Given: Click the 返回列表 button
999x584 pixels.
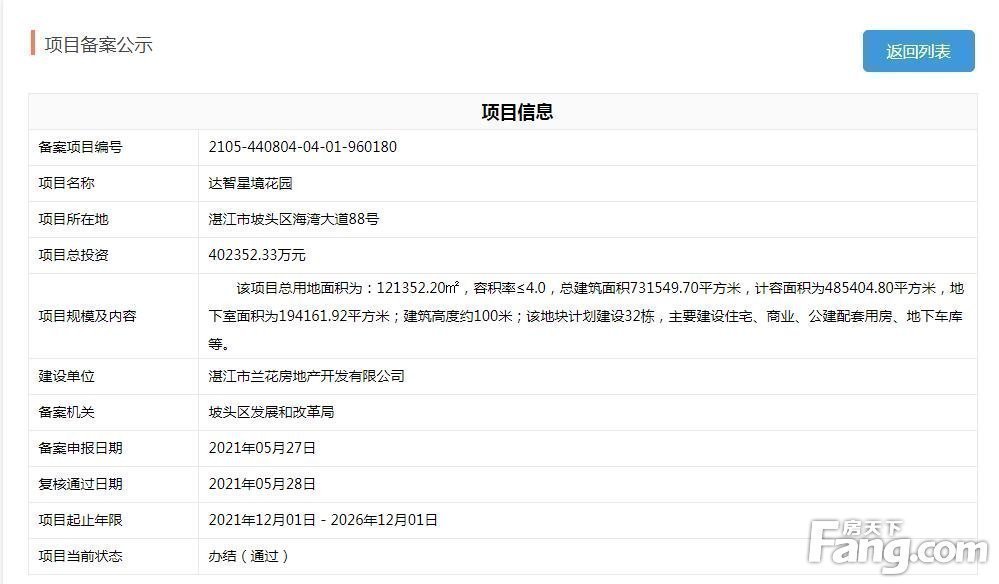Looking at the screenshot, I should [x=918, y=51].
